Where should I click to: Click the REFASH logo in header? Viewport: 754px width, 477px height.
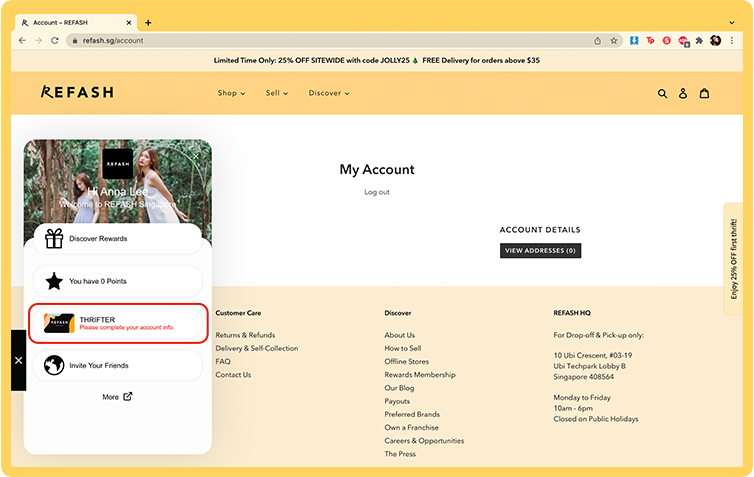pyautogui.click(x=77, y=92)
